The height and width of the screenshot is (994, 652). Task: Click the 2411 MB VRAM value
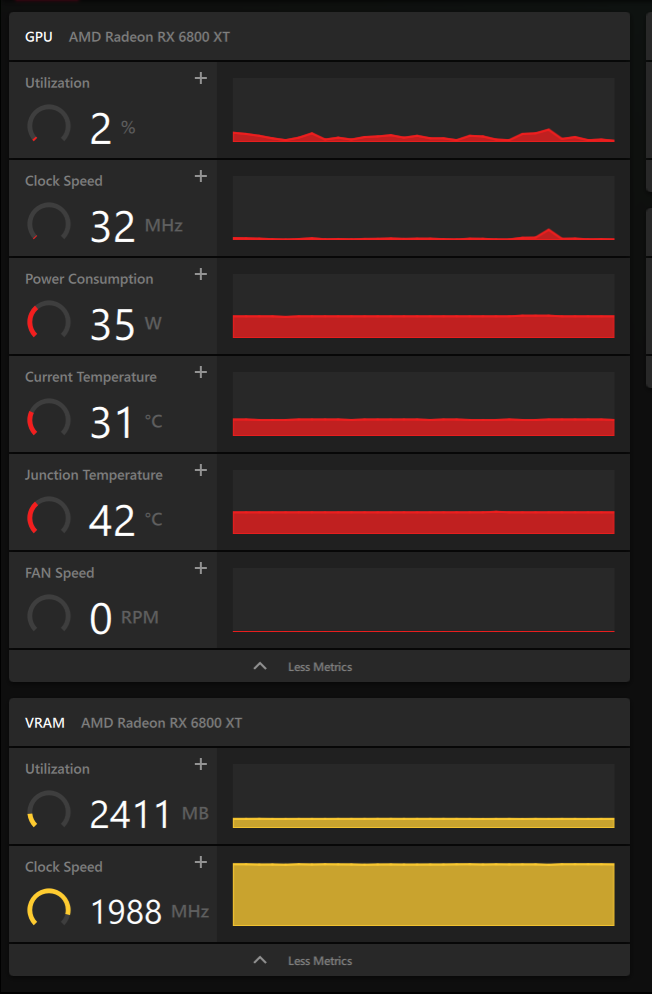pos(150,814)
